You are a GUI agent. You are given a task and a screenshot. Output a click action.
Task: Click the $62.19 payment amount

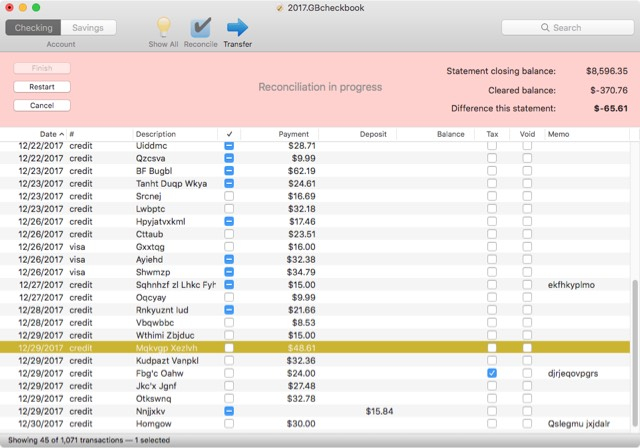pos(302,171)
